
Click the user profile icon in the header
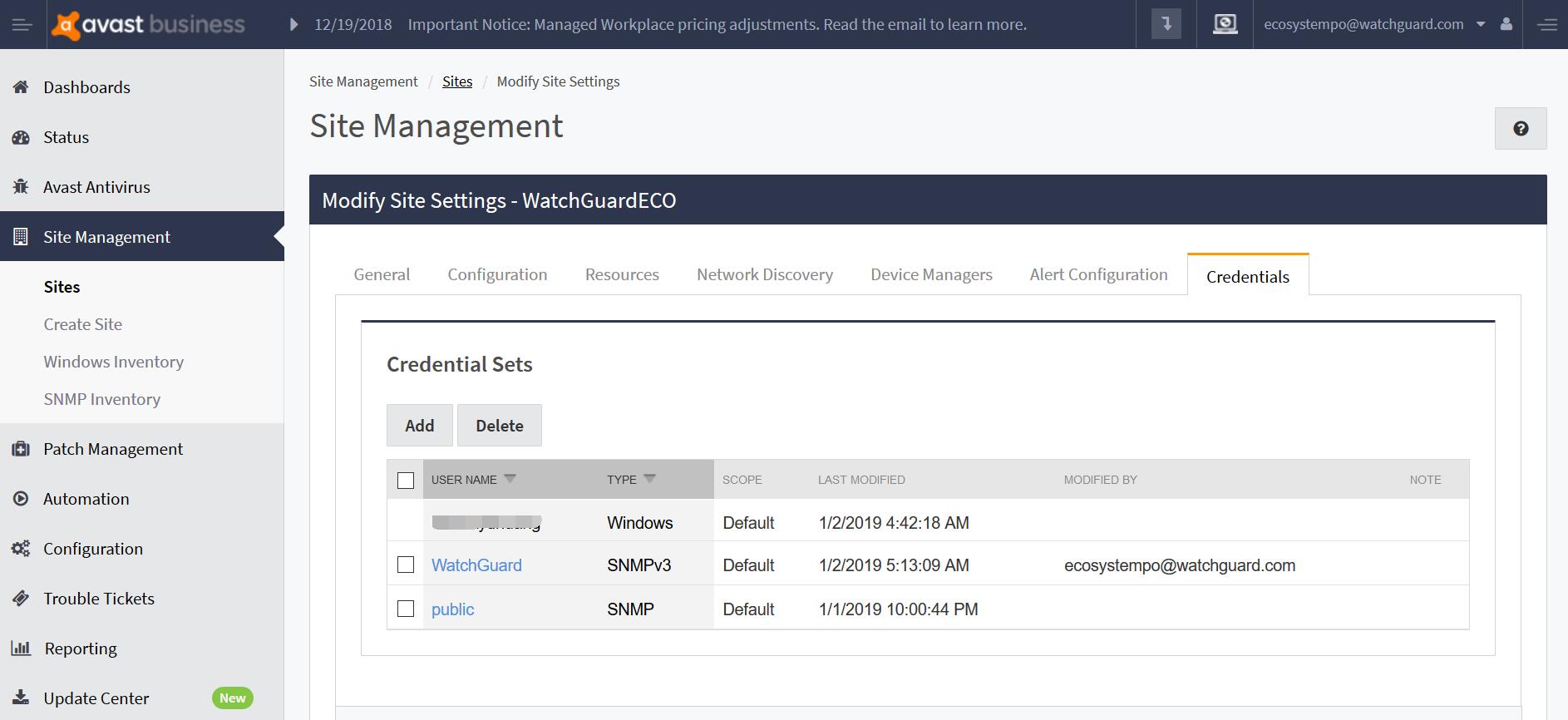[1506, 24]
